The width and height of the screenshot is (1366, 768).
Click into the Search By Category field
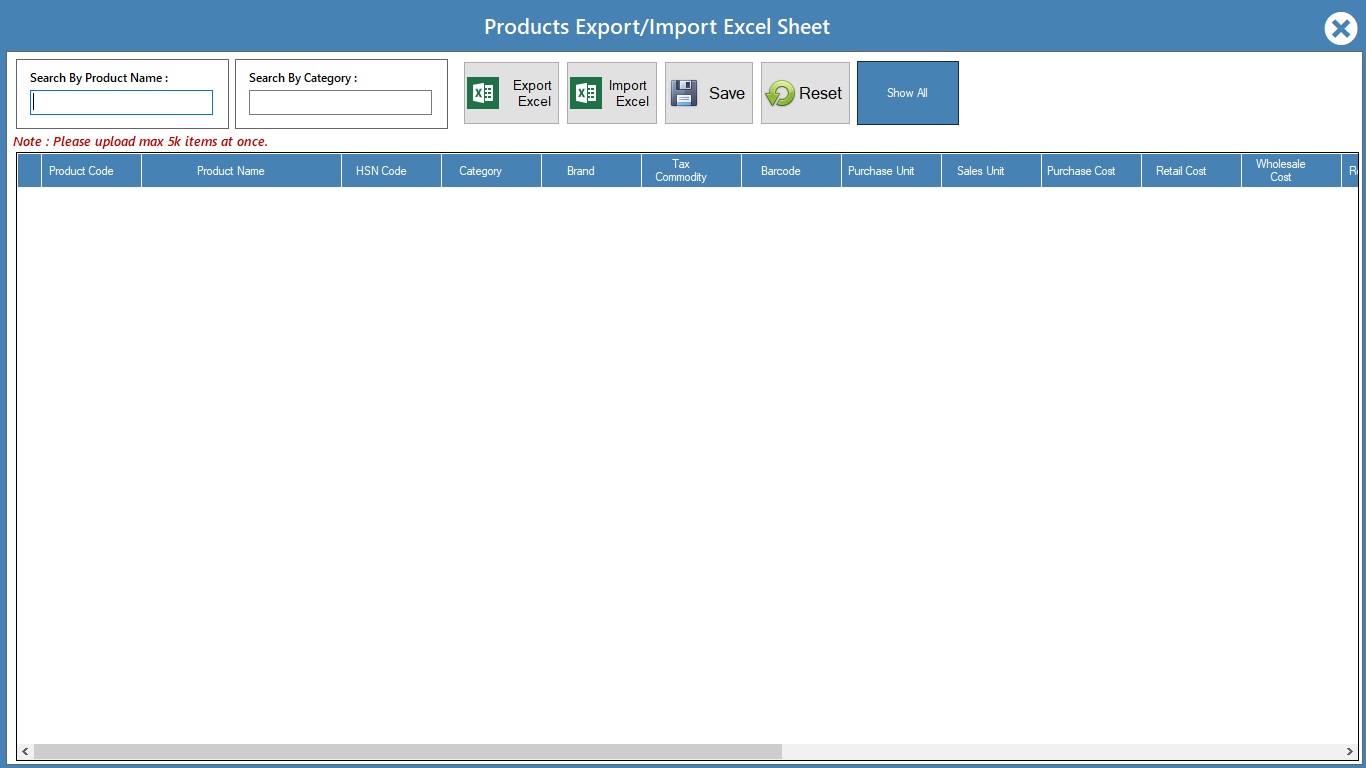click(340, 103)
